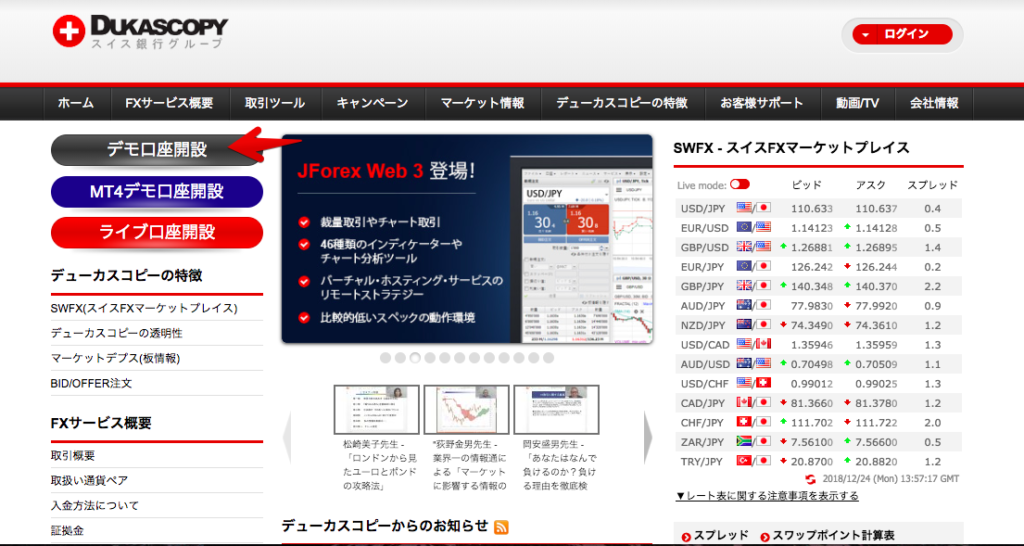
Task: Open マーケットデプス(板情報) link
Action: pyautogui.click(x=116, y=358)
